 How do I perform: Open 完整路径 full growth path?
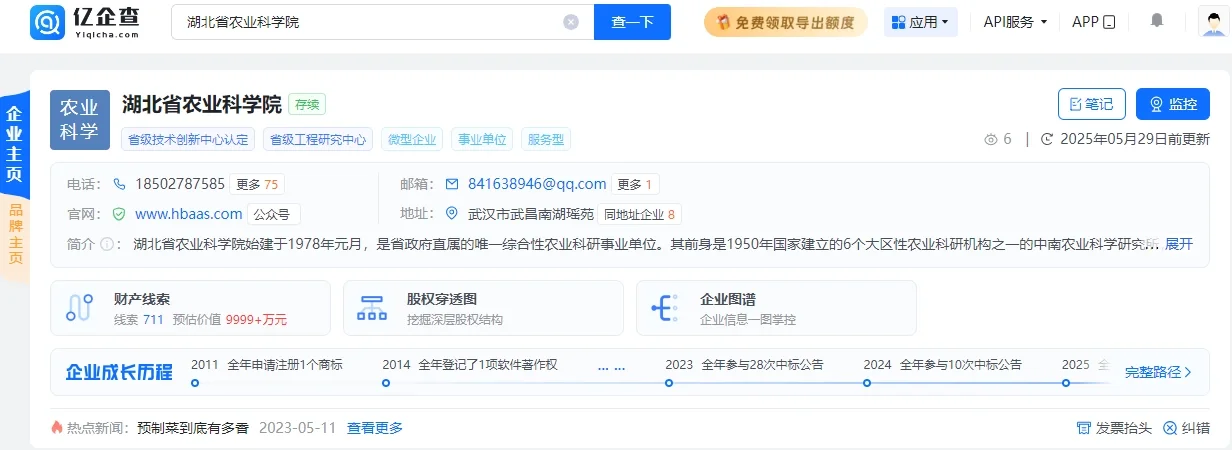pyautogui.click(x=1158, y=372)
